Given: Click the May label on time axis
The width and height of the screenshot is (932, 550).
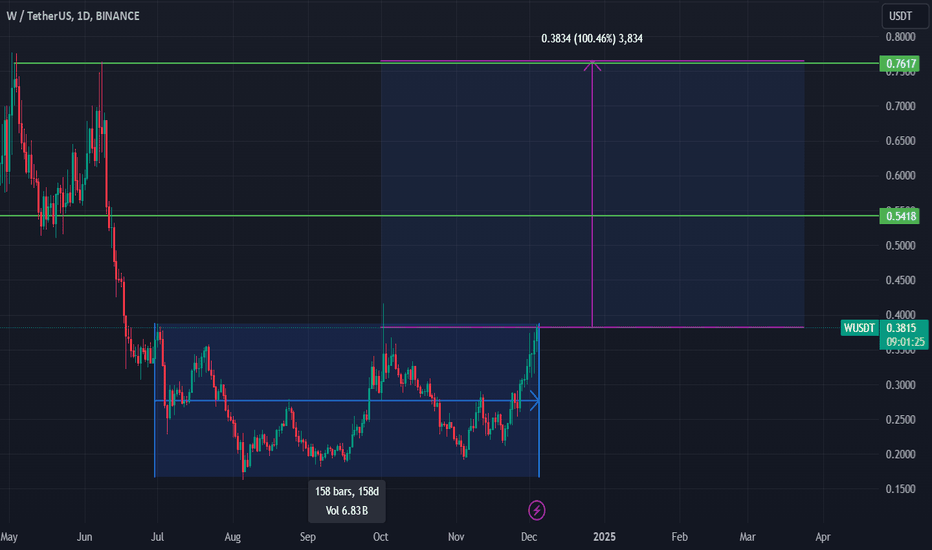Looking at the screenshot, I should point(9,537).
